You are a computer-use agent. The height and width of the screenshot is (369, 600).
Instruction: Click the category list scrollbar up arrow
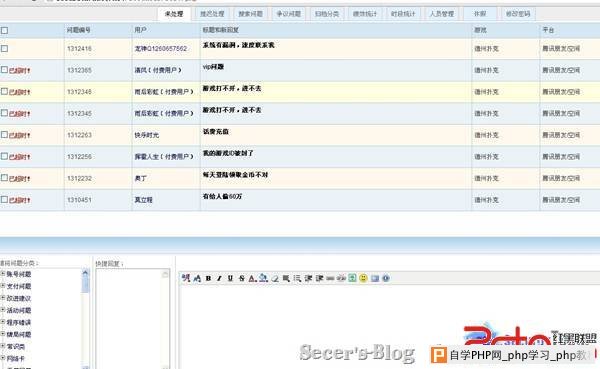pyautogui.click(x=85, y=273)
